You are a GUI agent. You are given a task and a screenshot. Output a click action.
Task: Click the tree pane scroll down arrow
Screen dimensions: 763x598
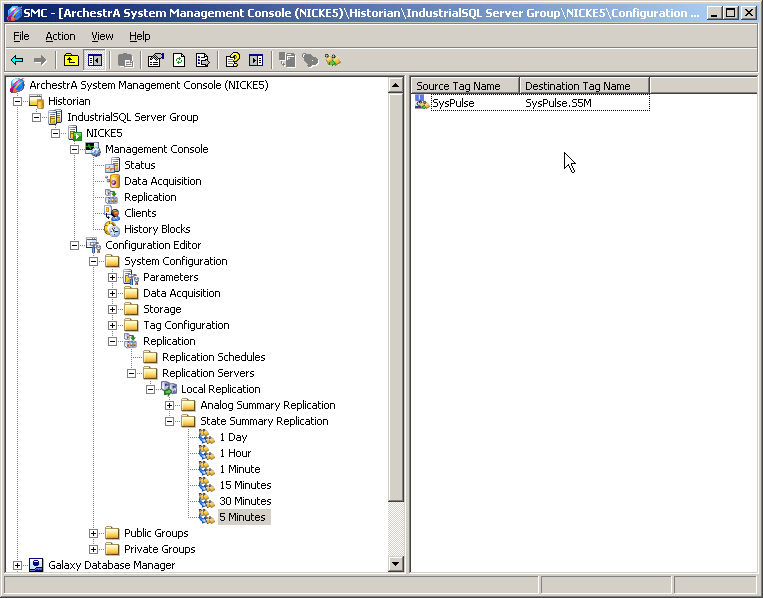pyautogui.click(x=396, y=564)
